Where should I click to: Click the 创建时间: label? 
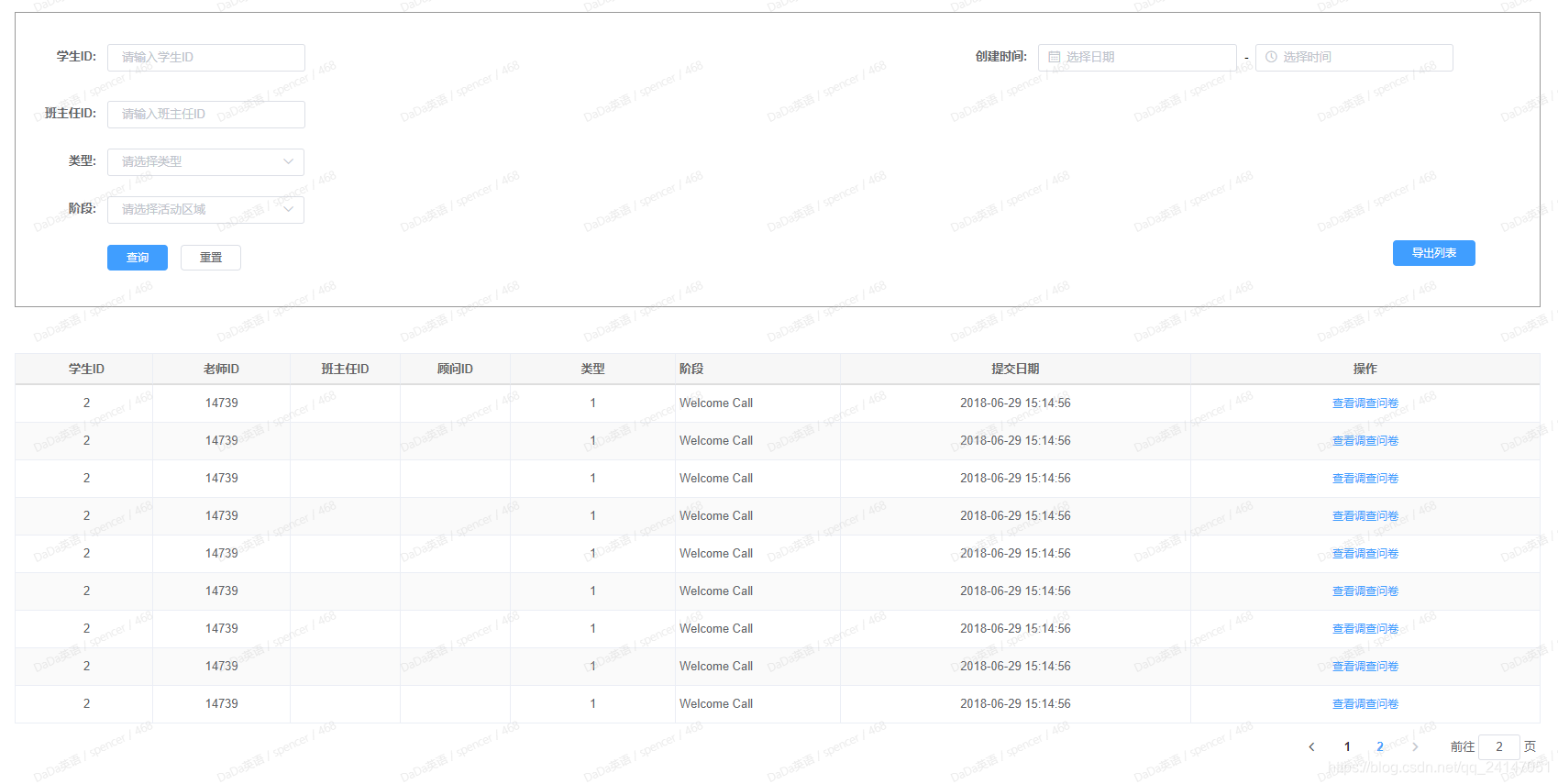(x=1000, y=57)
